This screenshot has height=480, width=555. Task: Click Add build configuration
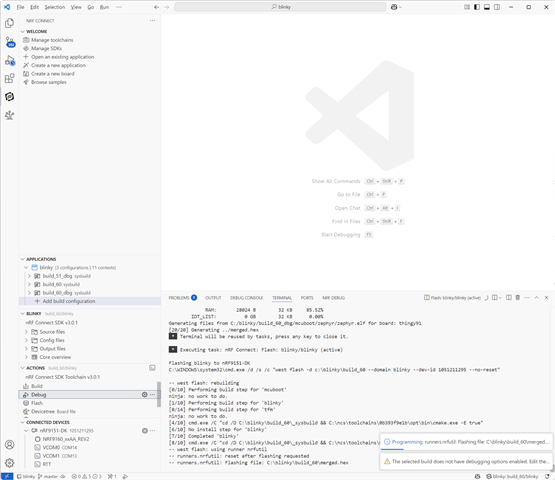(x=69, y=301)
